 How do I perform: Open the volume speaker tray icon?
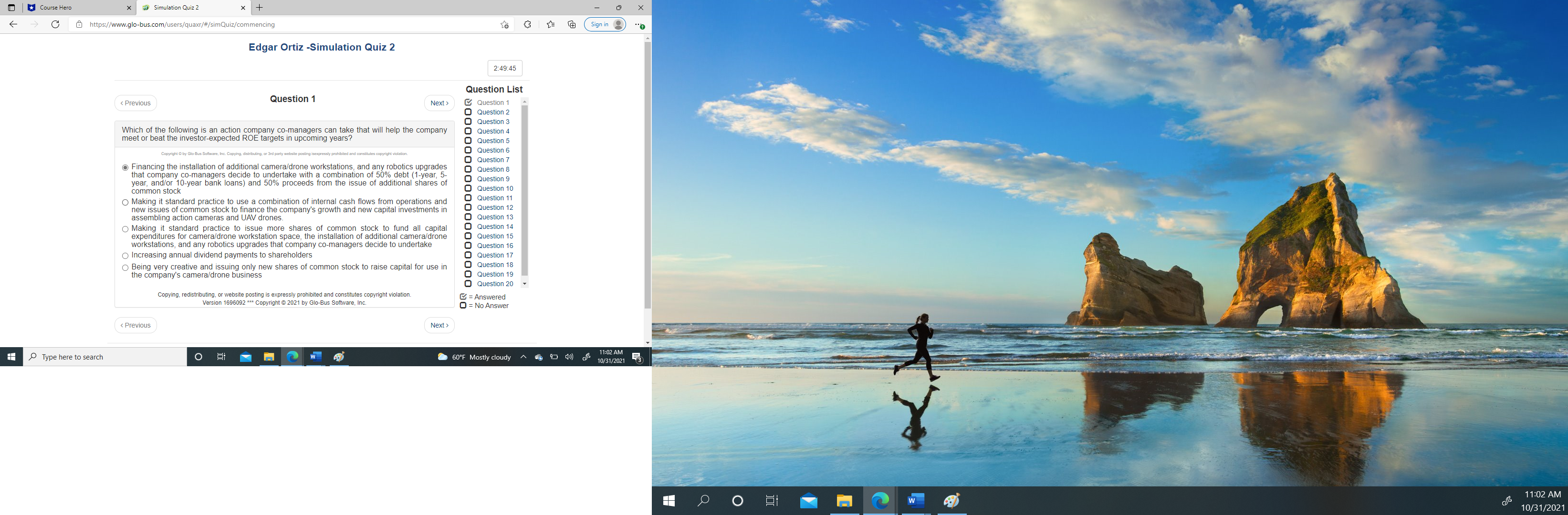click(568, 358)
